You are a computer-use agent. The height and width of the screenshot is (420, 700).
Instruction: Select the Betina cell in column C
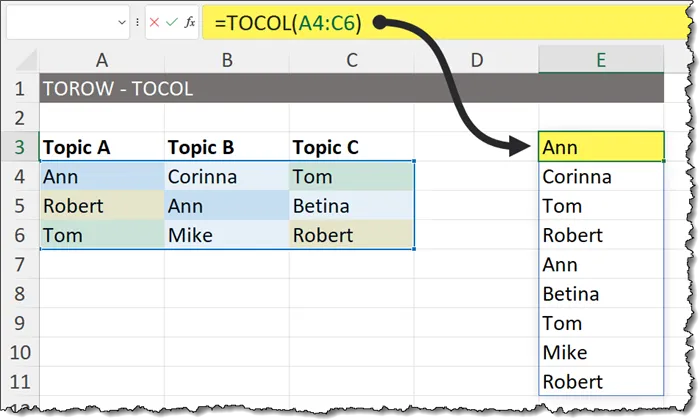click(352, 206)
